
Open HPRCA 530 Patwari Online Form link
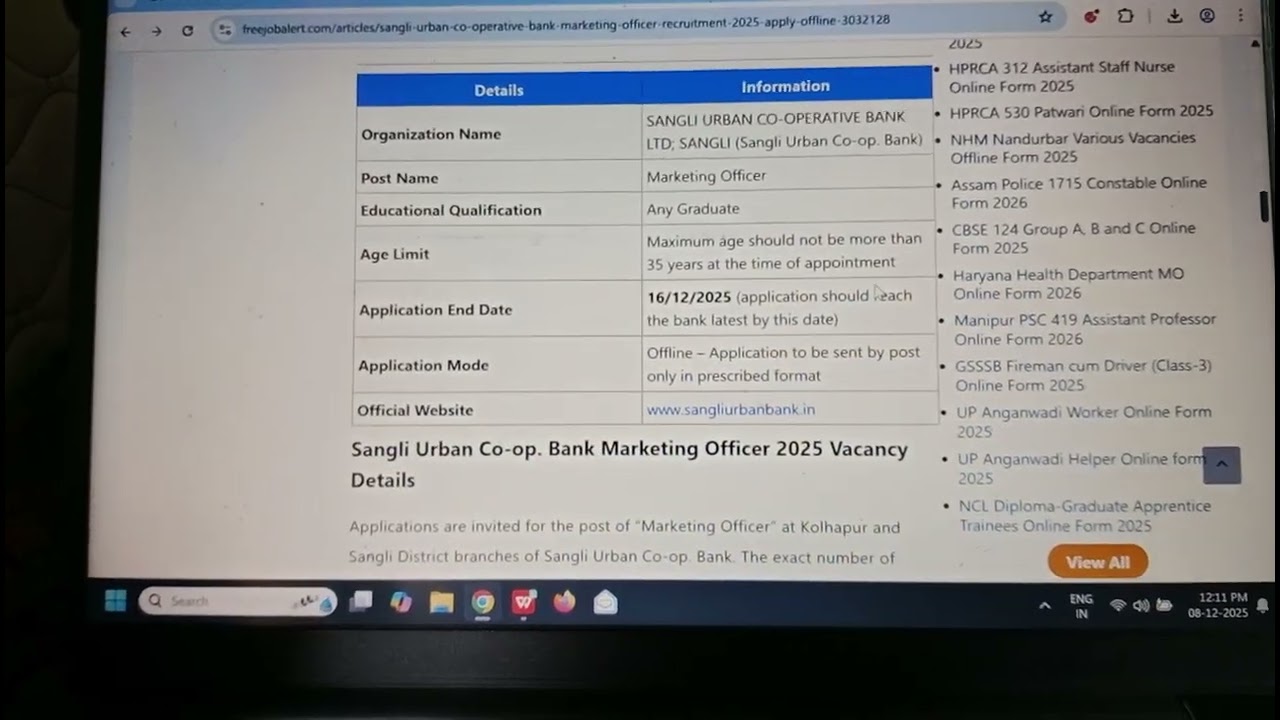tap(1081, 111)
